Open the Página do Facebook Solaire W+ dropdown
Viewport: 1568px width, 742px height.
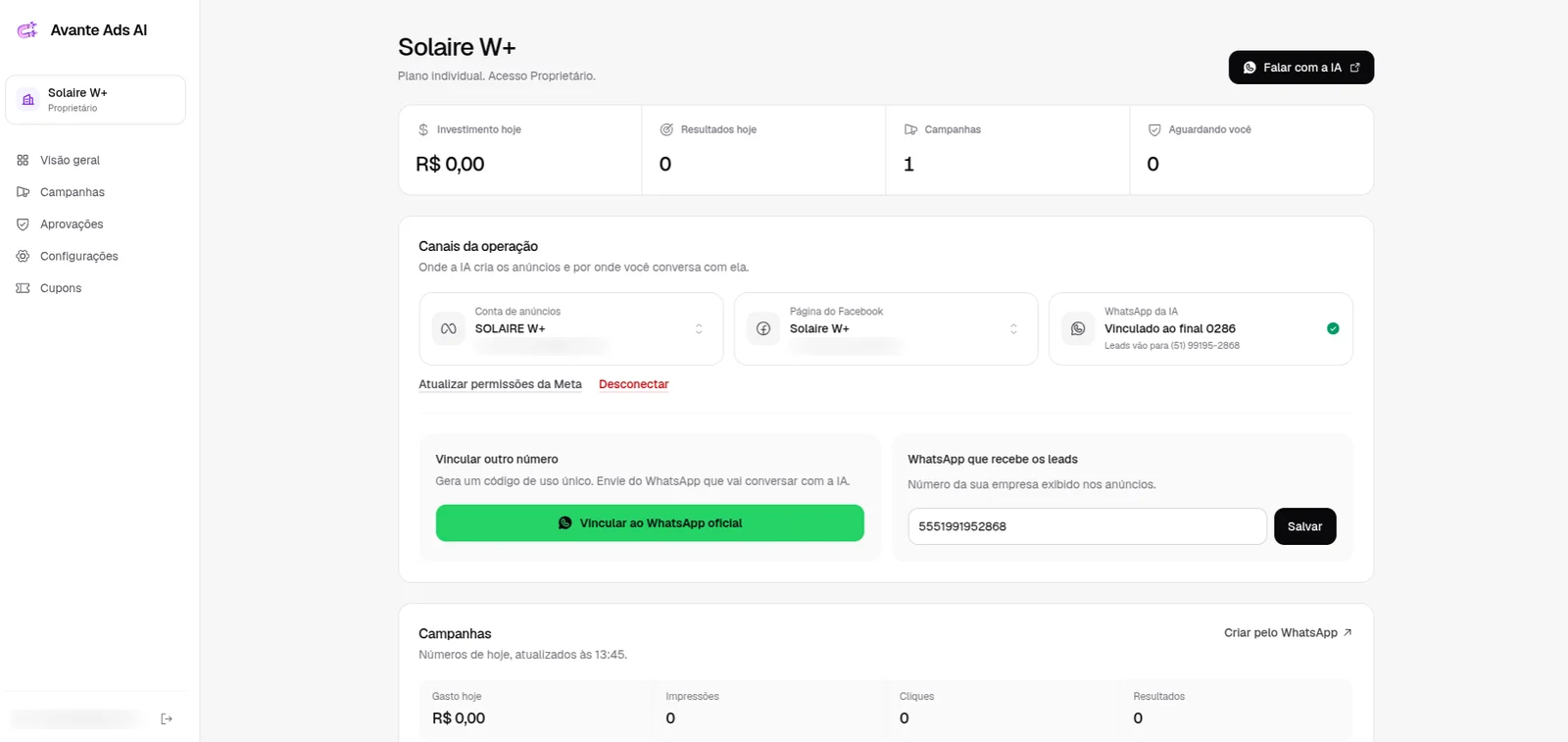886,328
